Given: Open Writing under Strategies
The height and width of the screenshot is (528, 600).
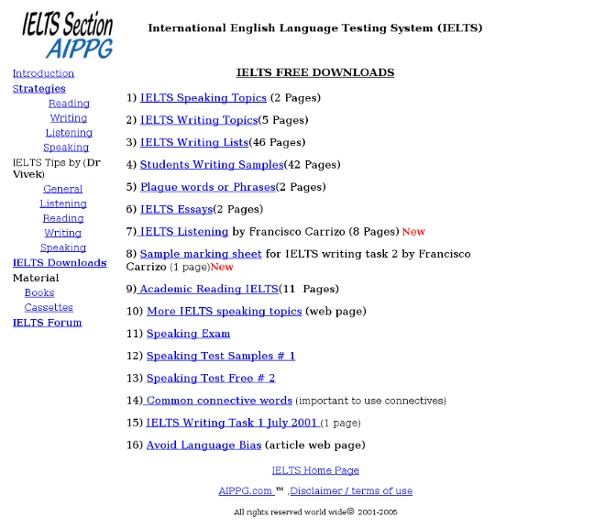Looking at the screenshot, I should click(x=68, y=118).
